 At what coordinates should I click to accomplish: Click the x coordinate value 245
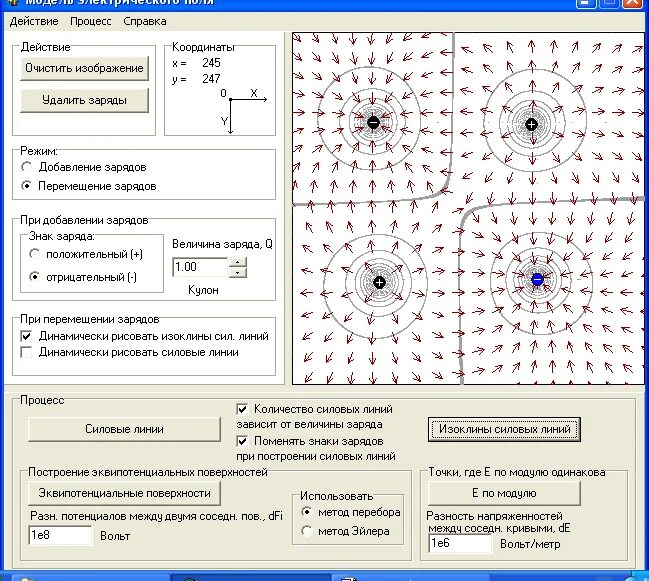211,63
